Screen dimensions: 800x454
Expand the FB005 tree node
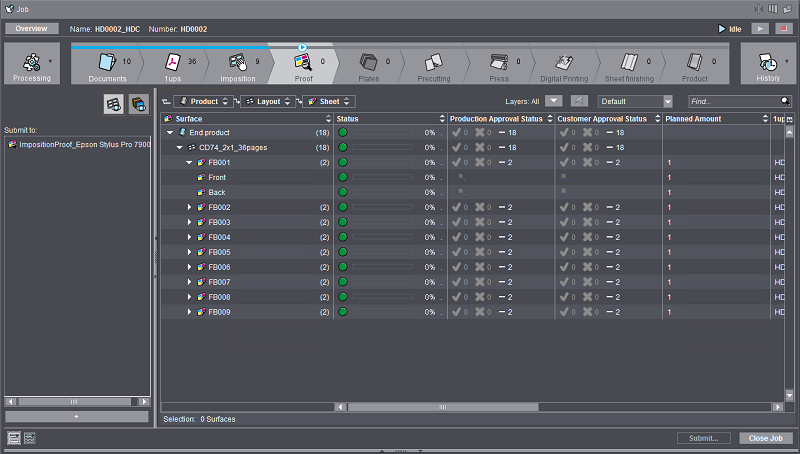point(190,252)
